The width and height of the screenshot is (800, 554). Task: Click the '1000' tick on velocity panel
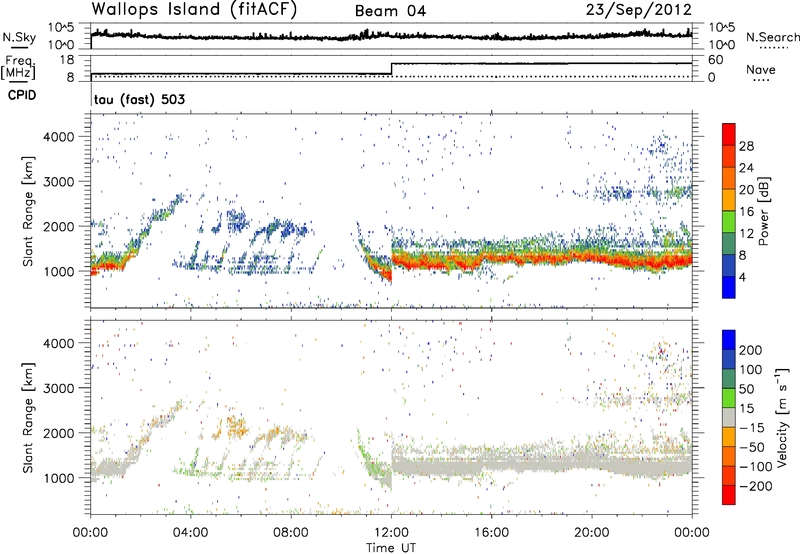coord(59,478)
